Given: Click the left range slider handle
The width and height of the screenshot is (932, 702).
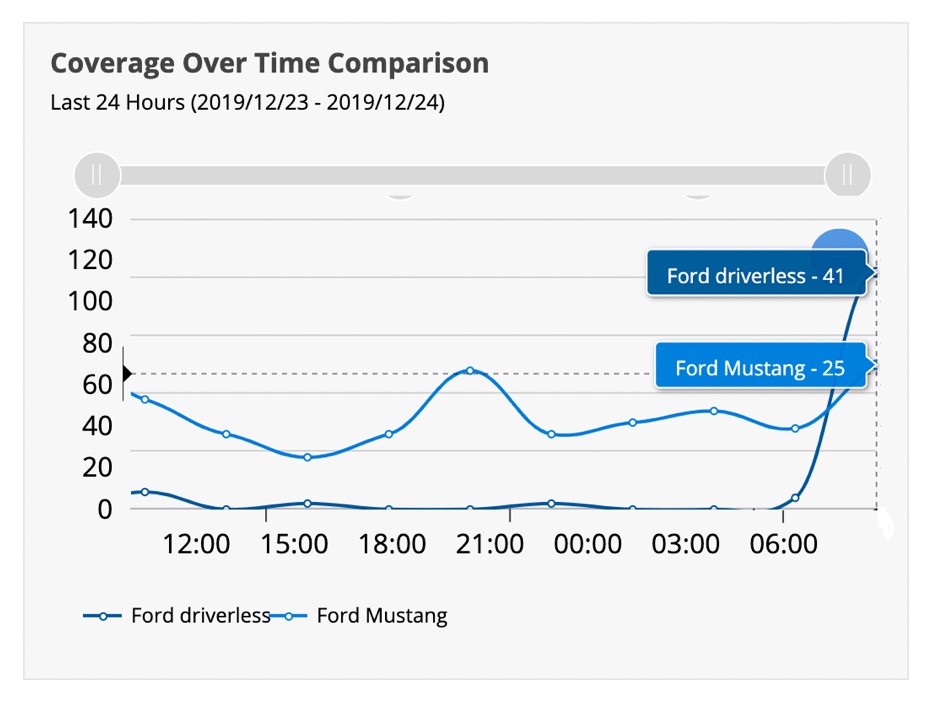Looking at the screenshot, I should pyautogui.click(x=97, y=175).
